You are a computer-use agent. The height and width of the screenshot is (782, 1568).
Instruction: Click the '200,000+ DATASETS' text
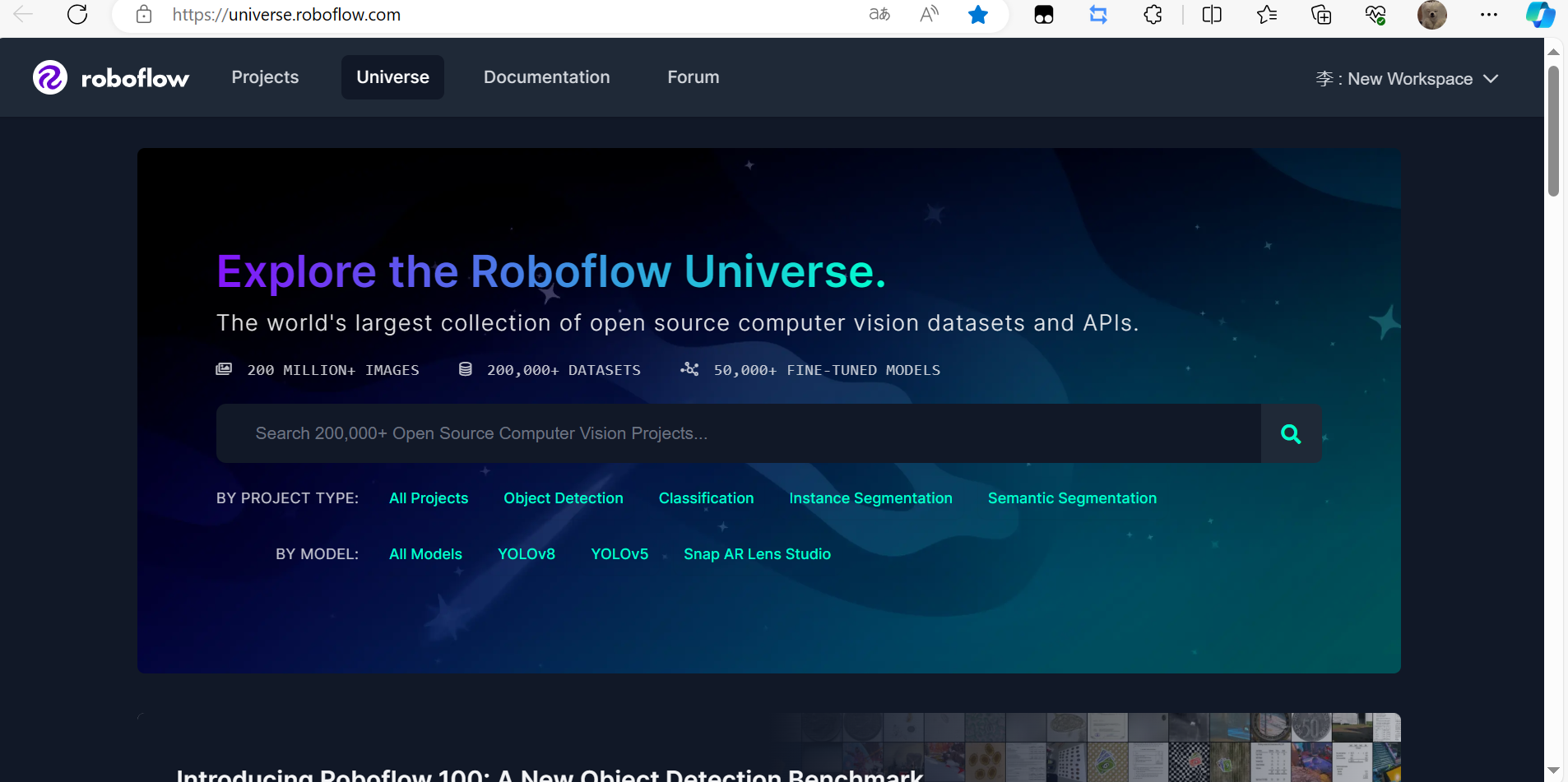point(564,370)
